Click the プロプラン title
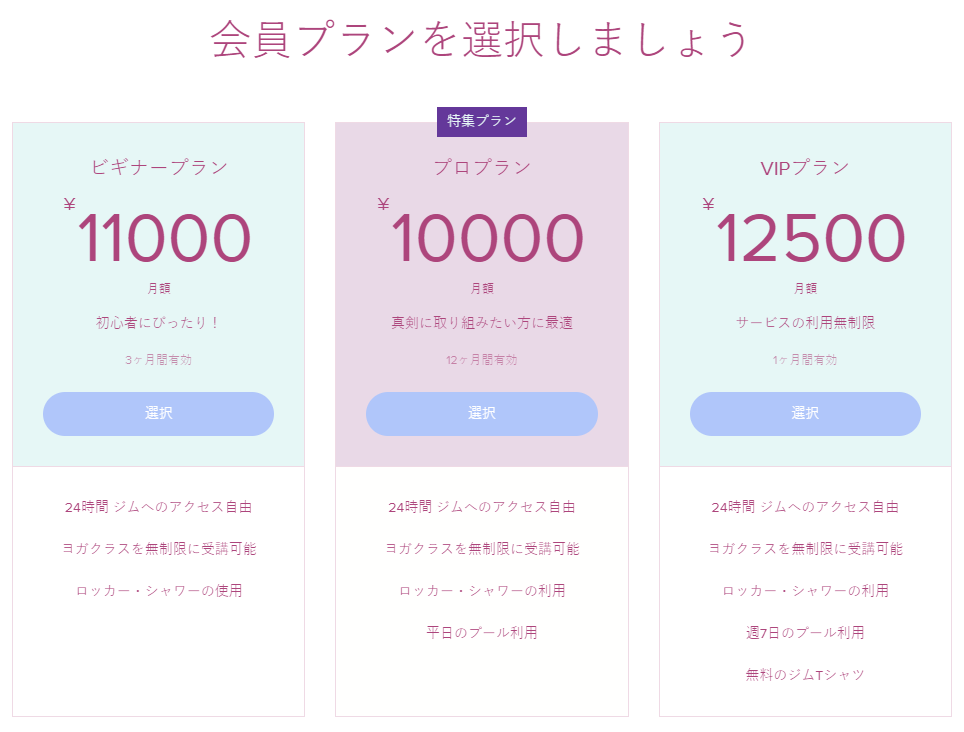 pyautogui.click(x=482, y=167)
